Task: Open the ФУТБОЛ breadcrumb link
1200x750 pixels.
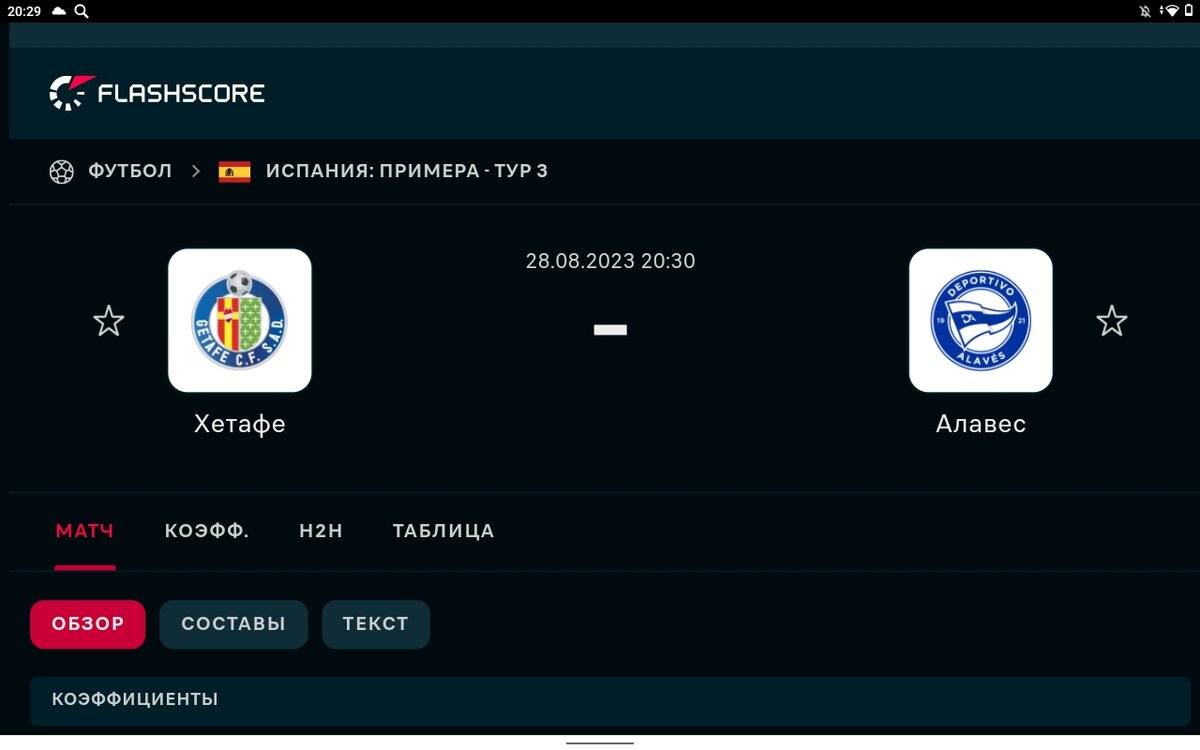Action: tap(130, 171)
